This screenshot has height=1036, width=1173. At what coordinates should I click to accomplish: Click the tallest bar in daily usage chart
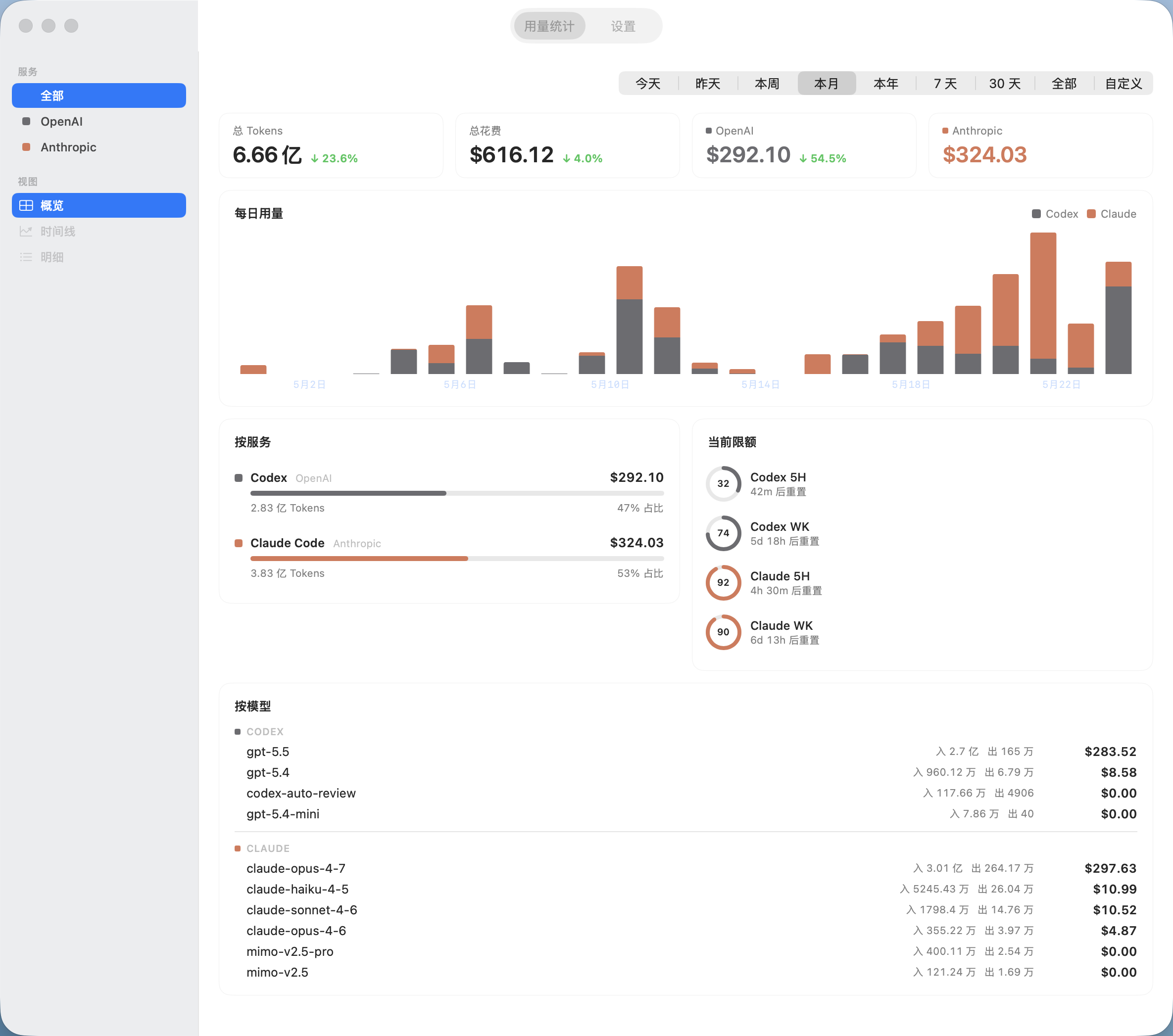point(1043,303)
